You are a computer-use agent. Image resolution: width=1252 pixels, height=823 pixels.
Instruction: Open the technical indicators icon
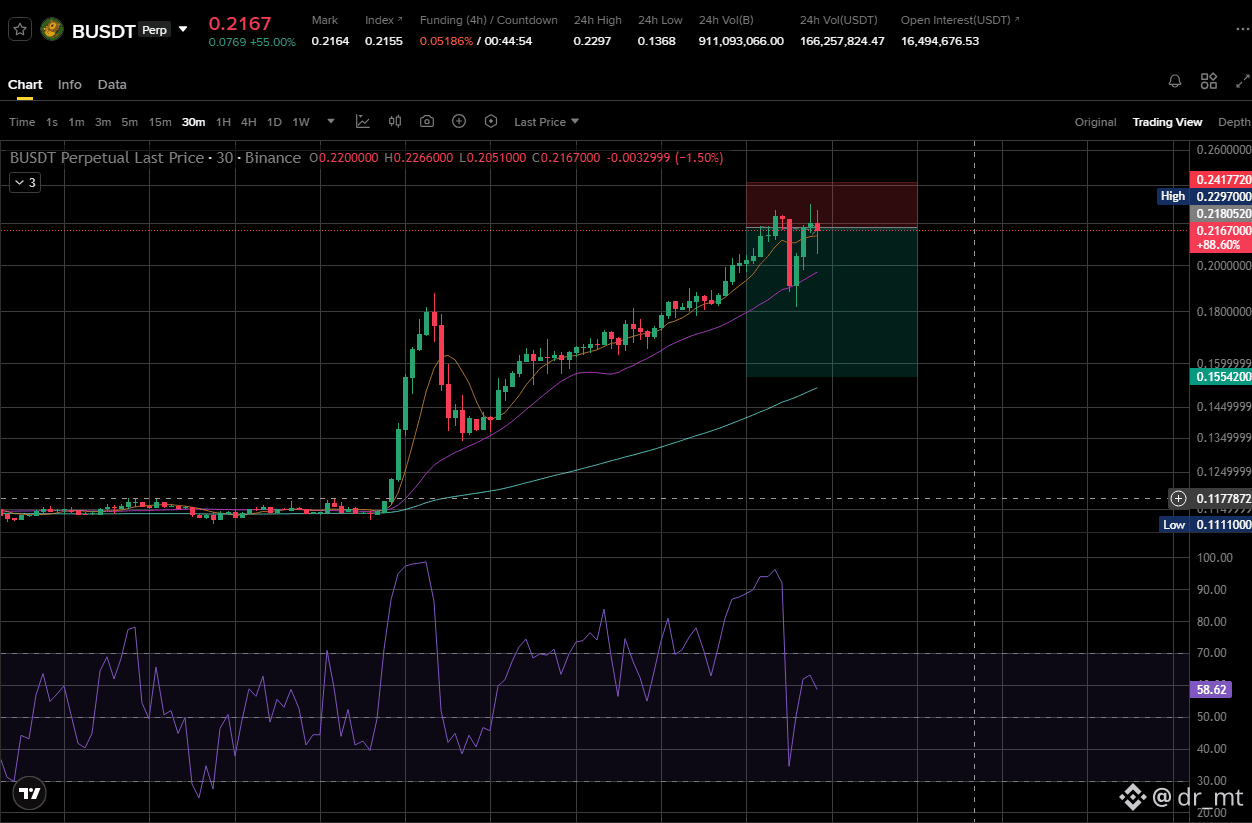point(363,122)
